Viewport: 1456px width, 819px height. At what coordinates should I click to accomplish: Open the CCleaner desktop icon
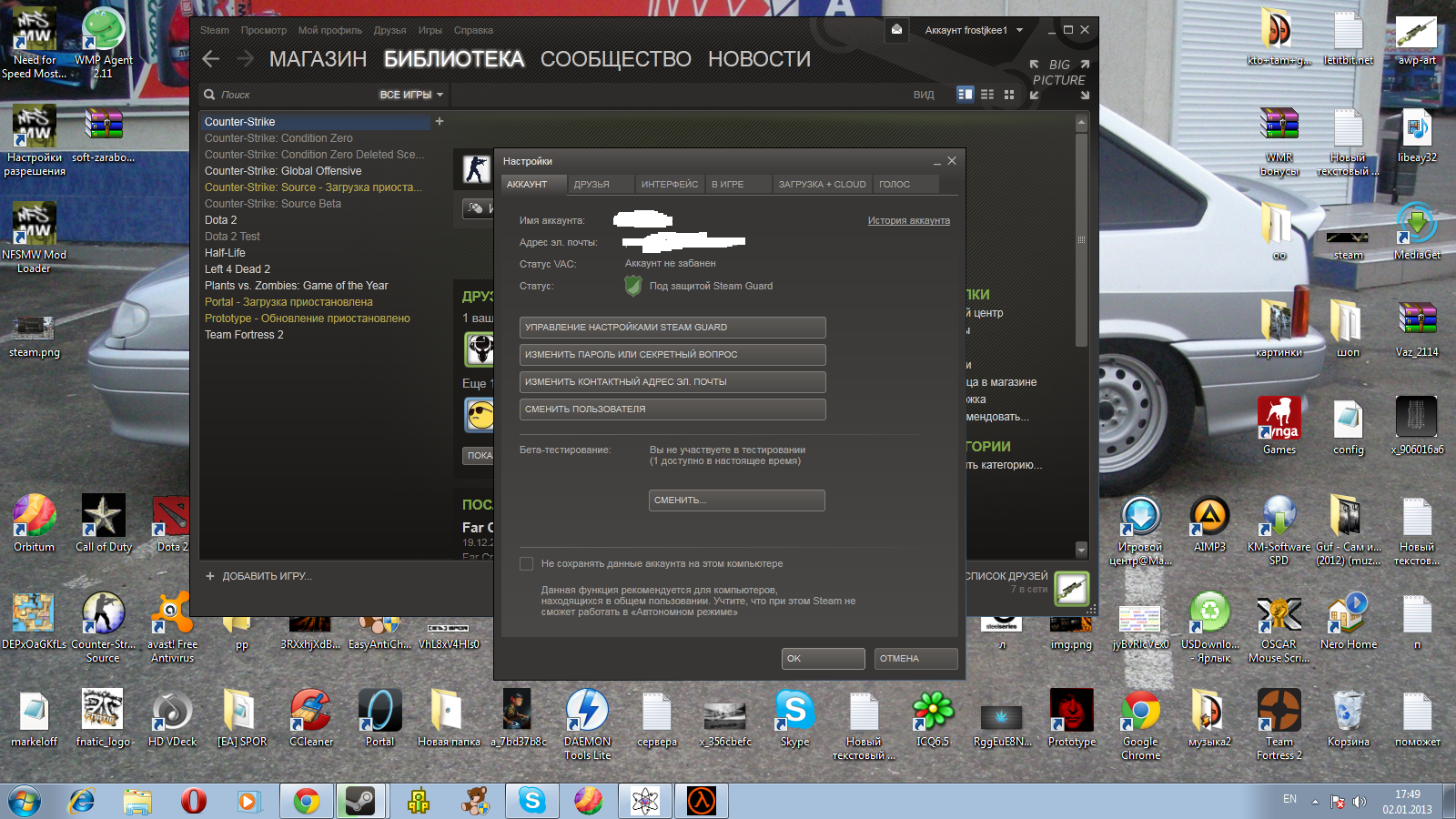click(x=311, y=718)
